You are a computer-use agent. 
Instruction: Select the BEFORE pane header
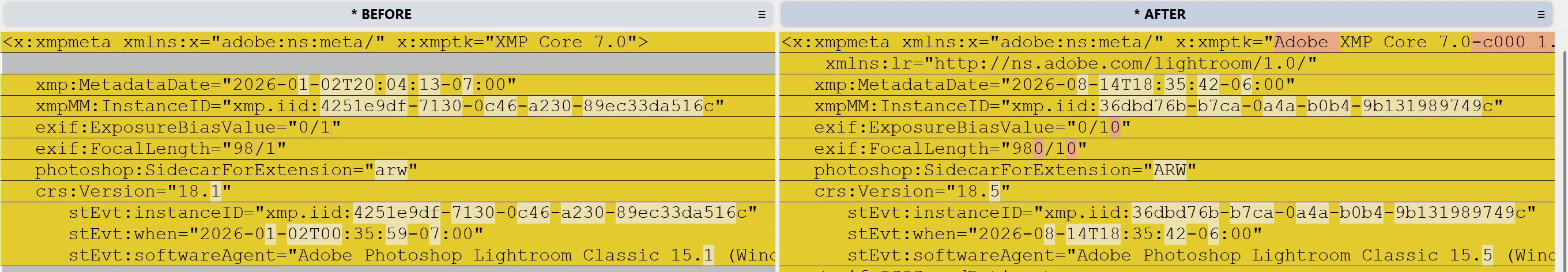point(387,13)
